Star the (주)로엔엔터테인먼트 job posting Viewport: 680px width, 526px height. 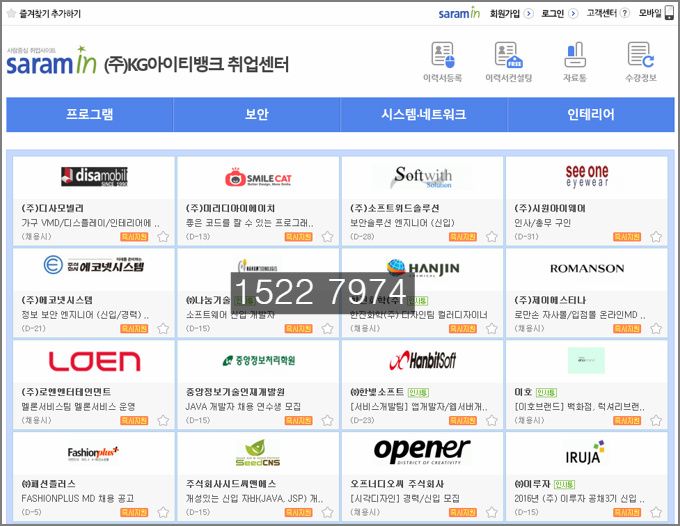[x=163, y=421]
